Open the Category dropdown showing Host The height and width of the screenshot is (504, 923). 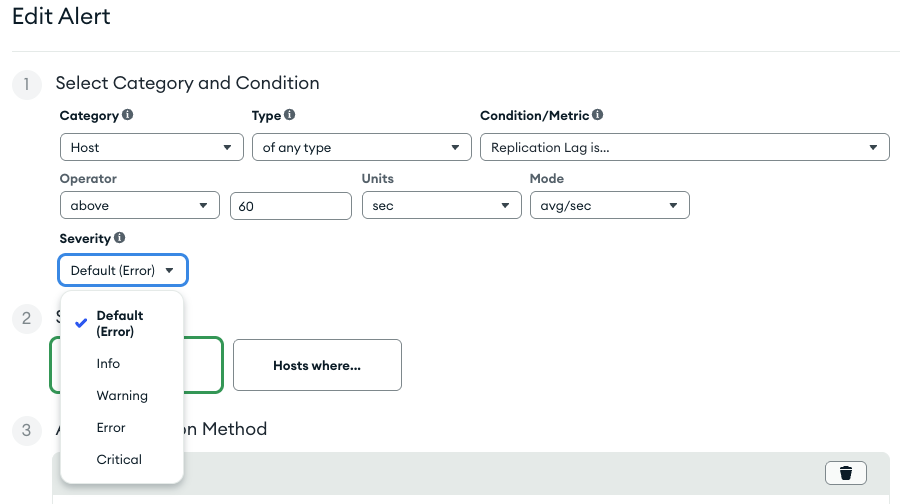pyautogui.click(x=151, y=148)
